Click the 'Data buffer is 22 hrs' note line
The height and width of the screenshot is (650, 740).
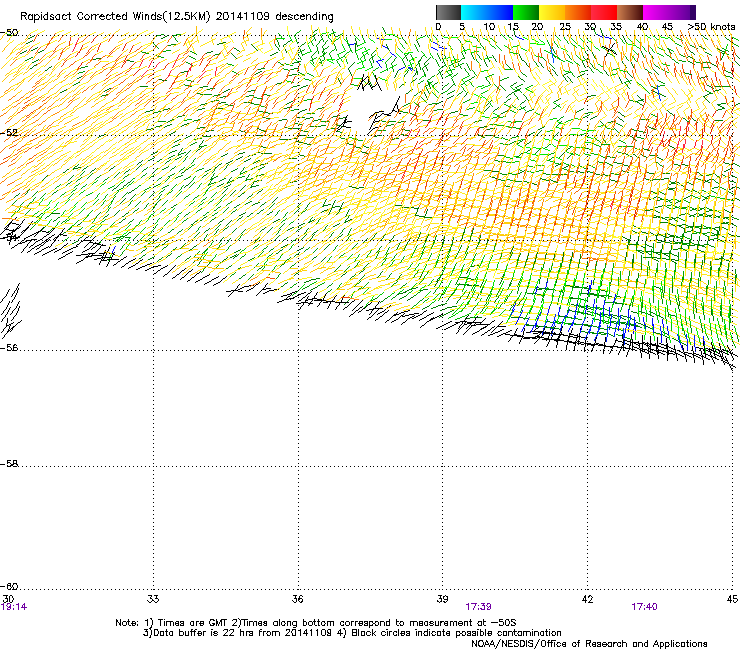pos(352,633)
